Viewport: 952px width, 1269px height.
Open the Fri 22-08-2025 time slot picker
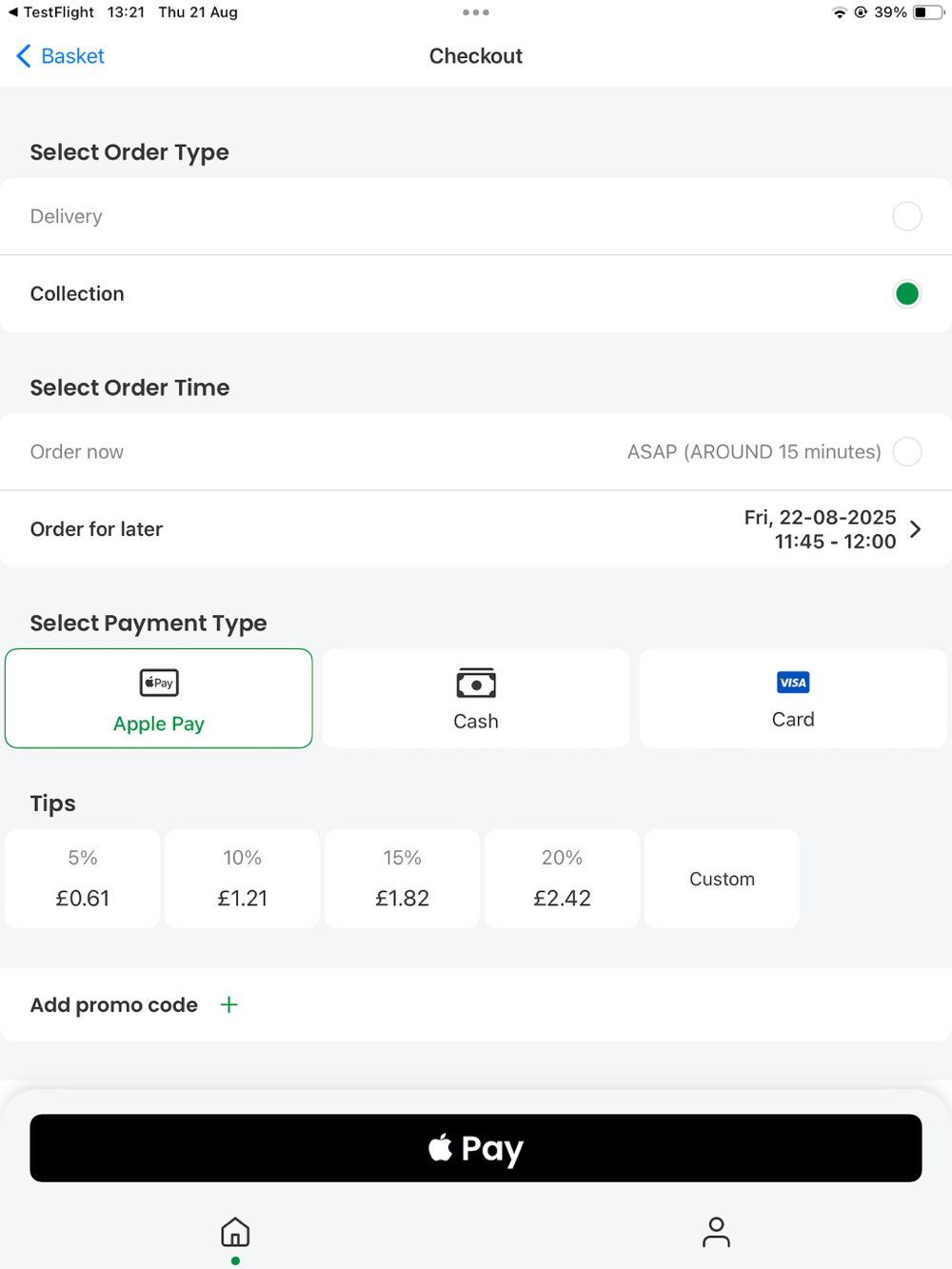(x=821, y=529)
